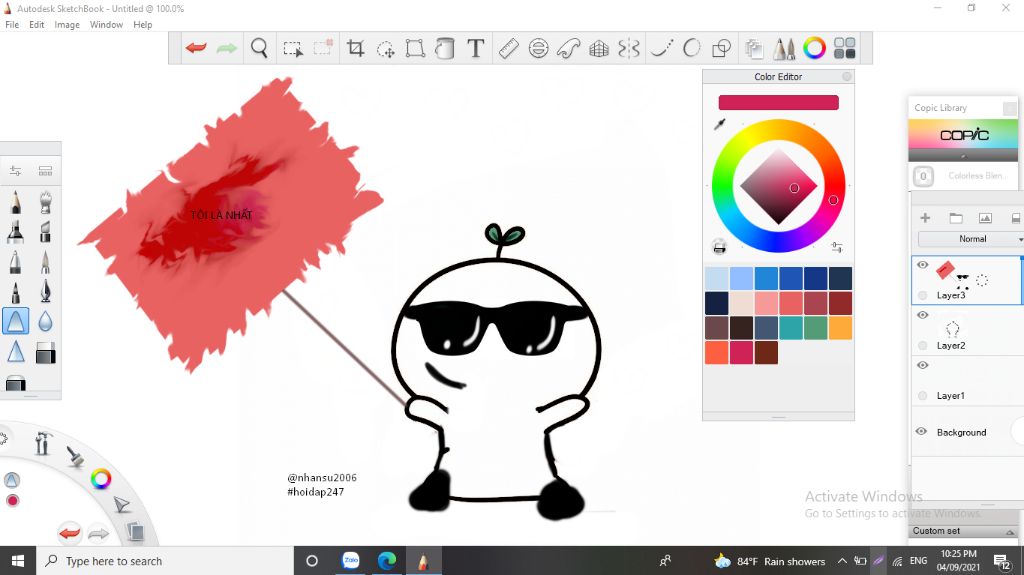Click the Copic Library banner
The height and width of the screenshot is (575, 1024).
pos(963,135)
